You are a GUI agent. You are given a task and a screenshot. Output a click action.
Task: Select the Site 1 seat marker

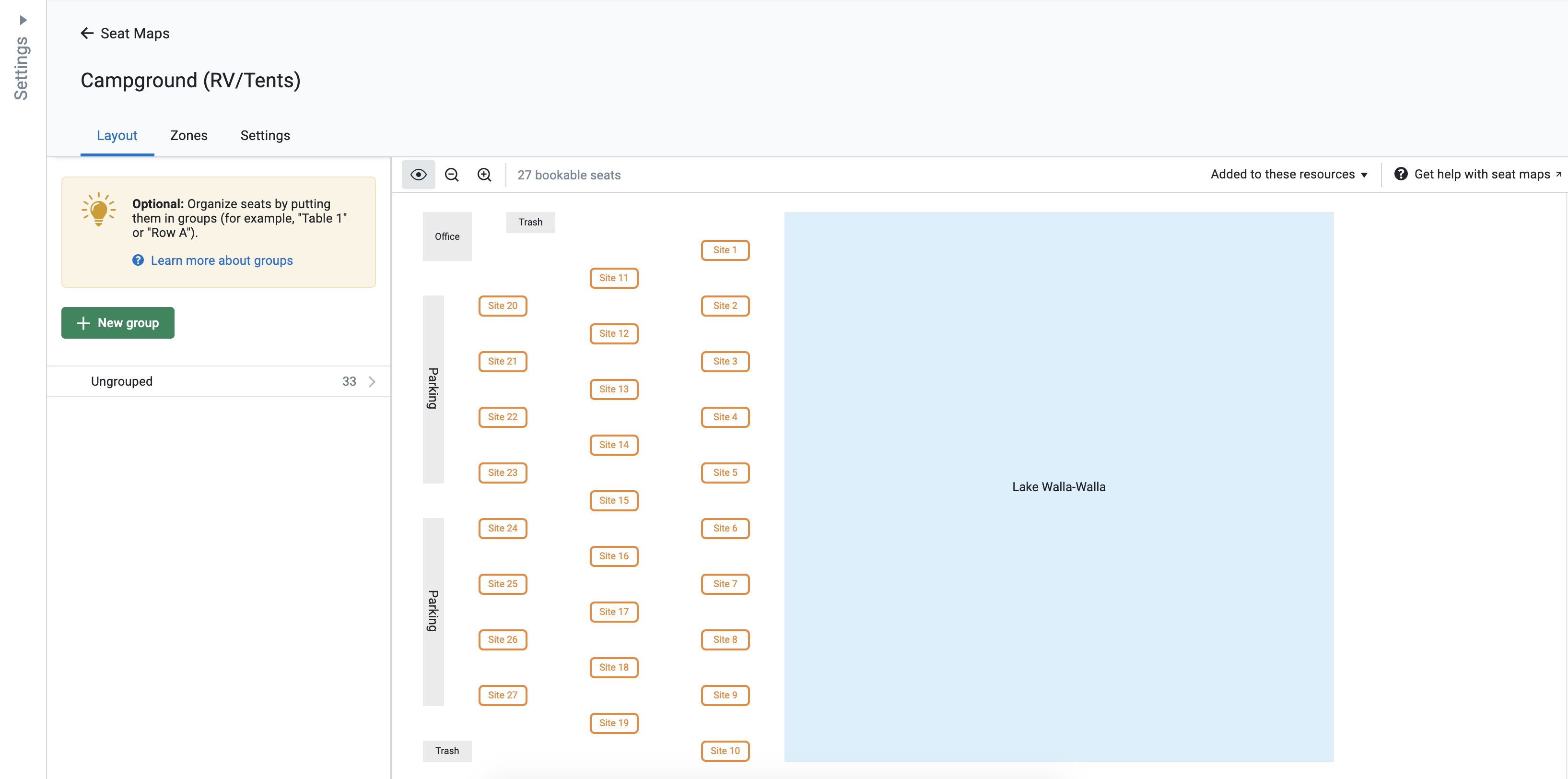[x=725, y=250]
